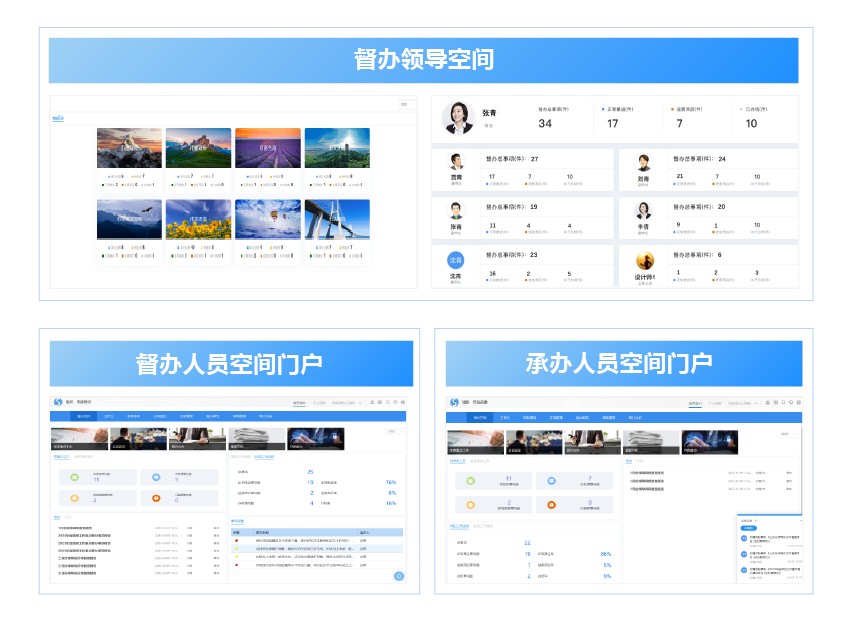Click the "督办总事项(件): 24" label
The height and width of the screenshot is (628, 853).
700,159
